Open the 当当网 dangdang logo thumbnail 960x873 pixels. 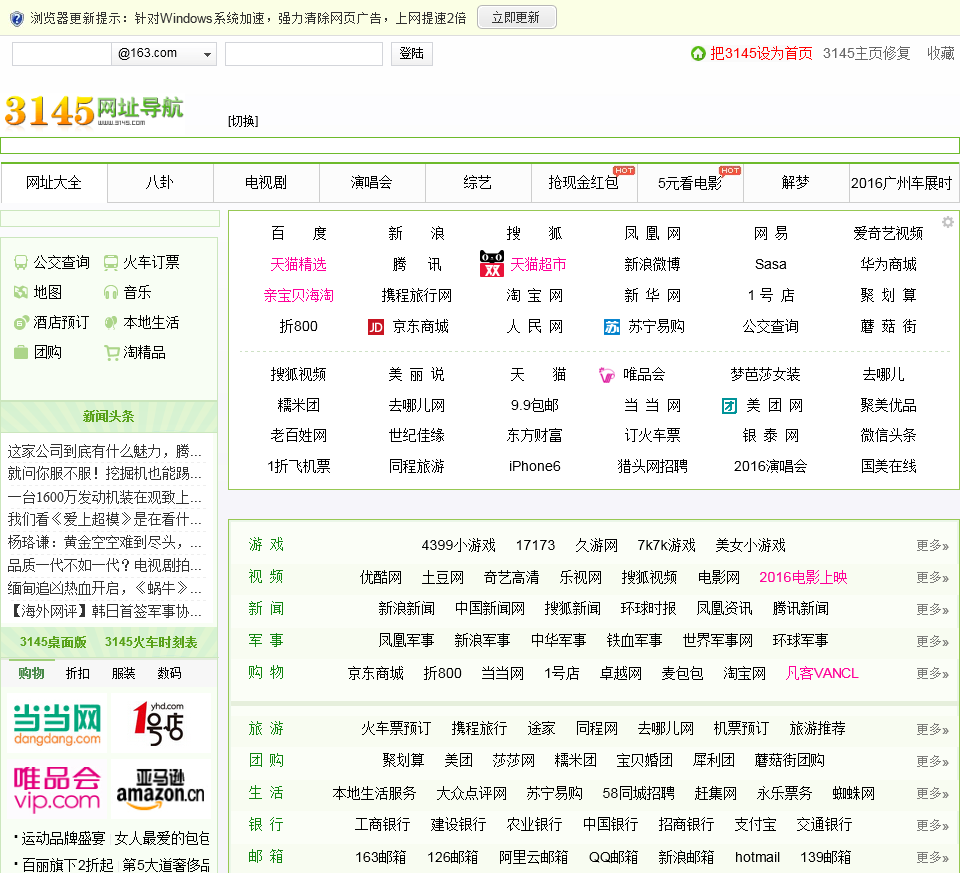[x=57, y=724]
